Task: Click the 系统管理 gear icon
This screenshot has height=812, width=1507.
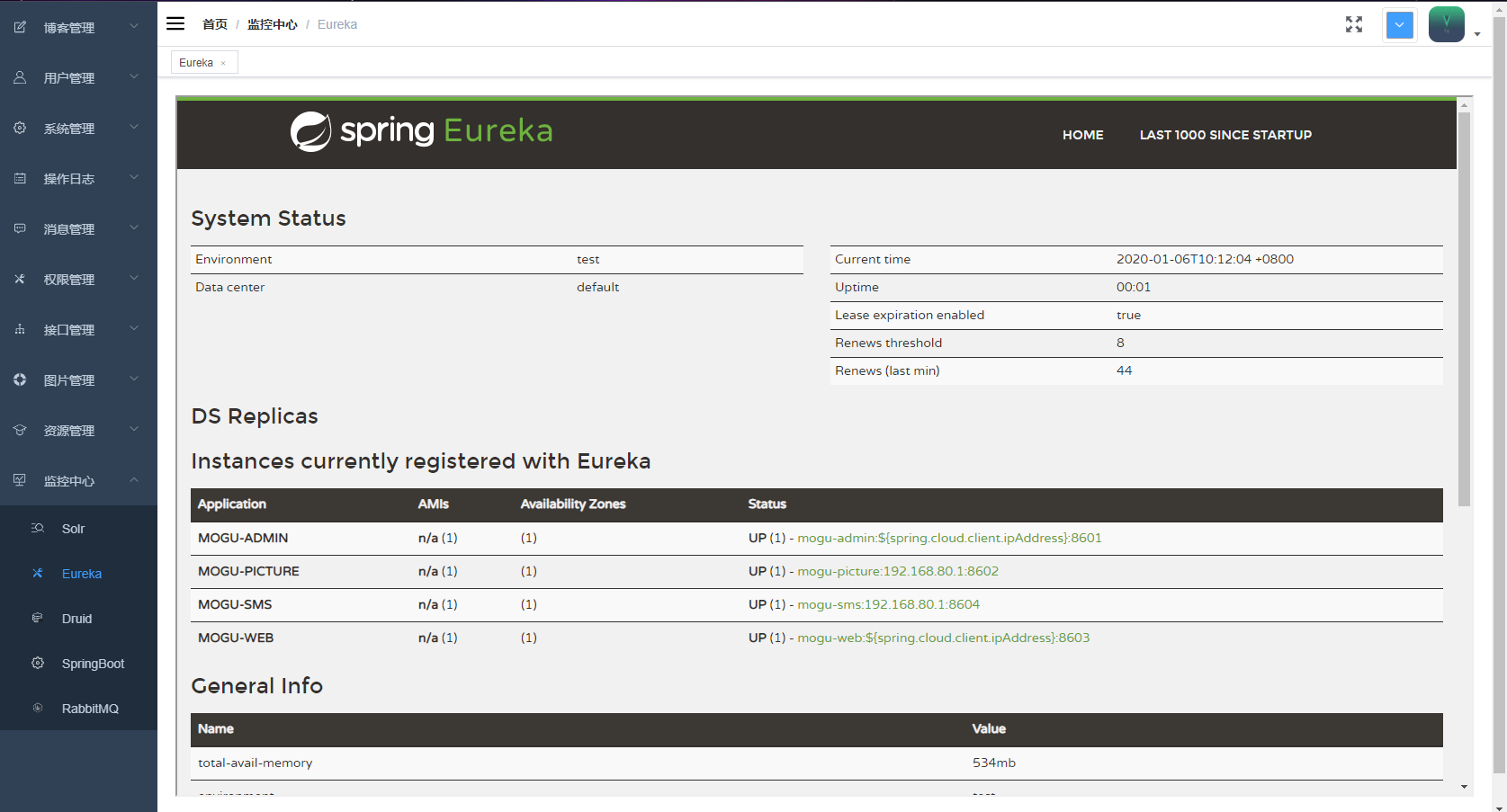Action: click(20, 129)
